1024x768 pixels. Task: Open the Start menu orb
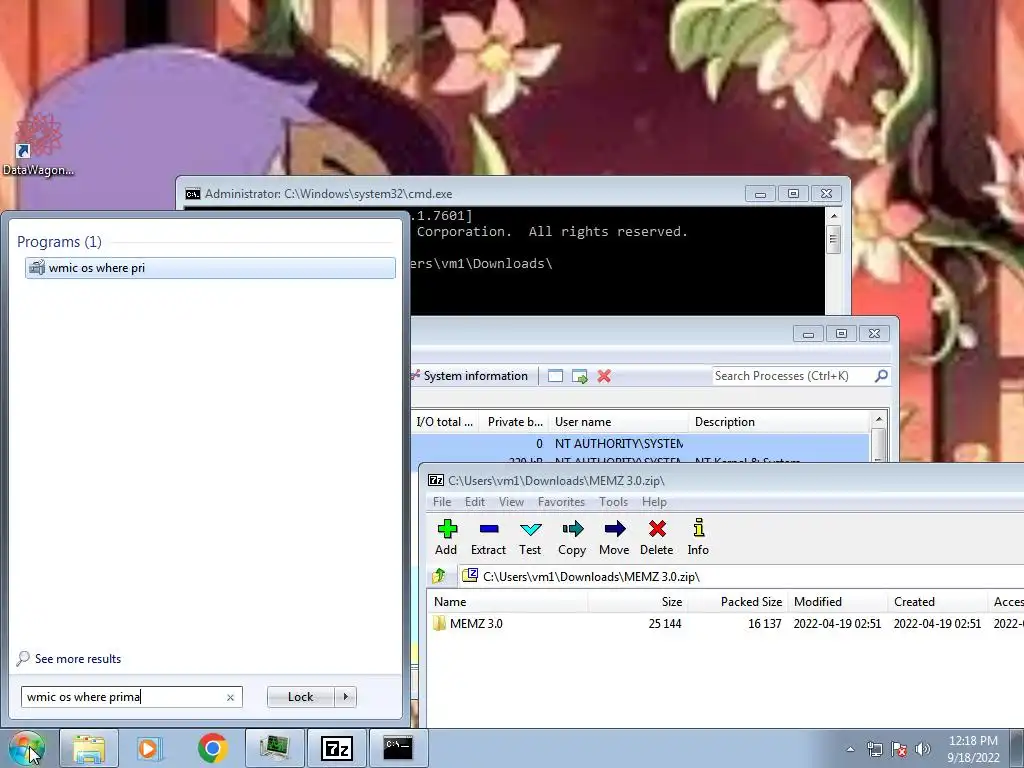[26, 748]
